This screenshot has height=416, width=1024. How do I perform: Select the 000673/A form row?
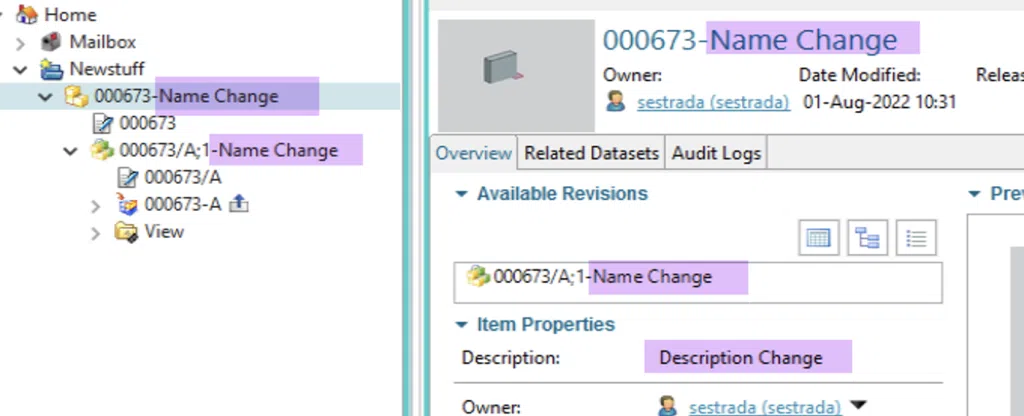(183, 177)
